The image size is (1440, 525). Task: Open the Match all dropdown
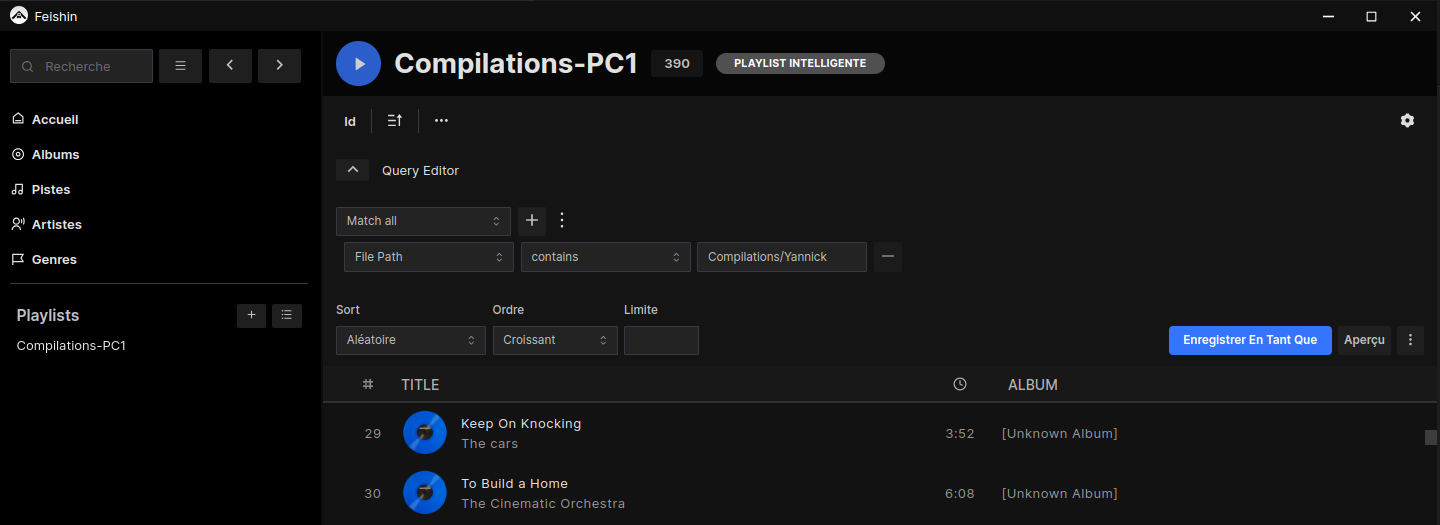(x=423, y=221)
